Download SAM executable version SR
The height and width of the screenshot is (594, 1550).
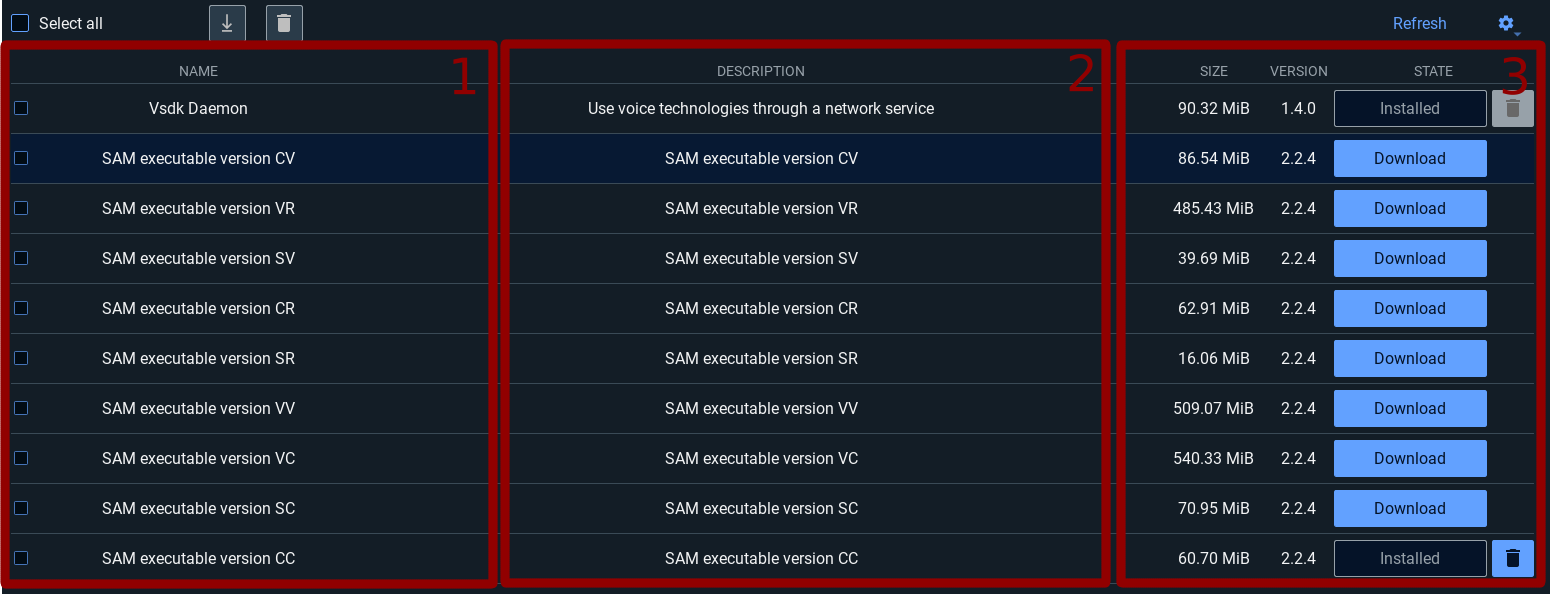[1409, 359]
